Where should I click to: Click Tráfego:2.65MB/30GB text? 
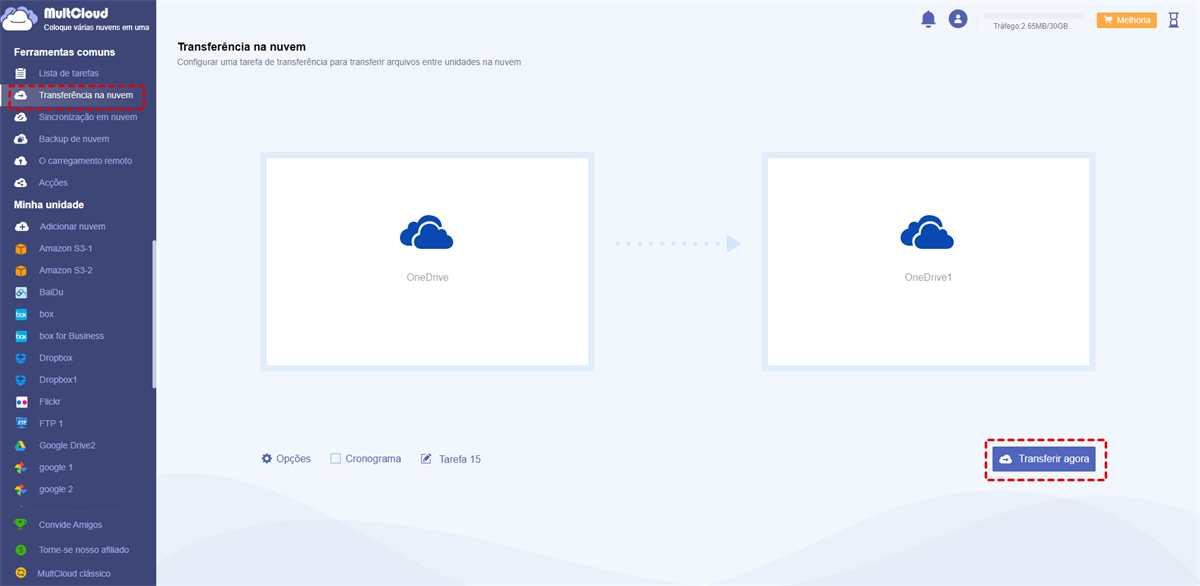1031,27
